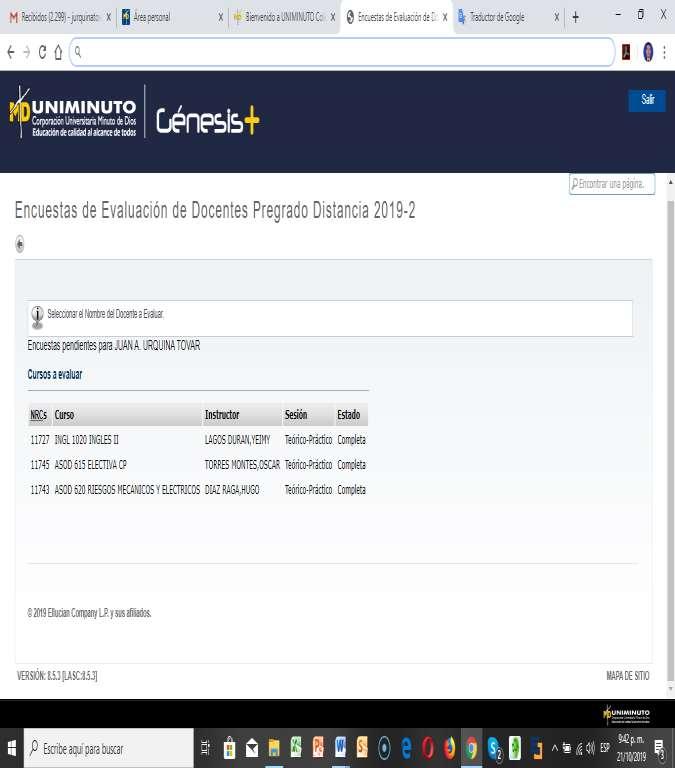Open Chrome's three-dot menu
The height and width of the screenshot is (768, 675).
click(664, 52)
